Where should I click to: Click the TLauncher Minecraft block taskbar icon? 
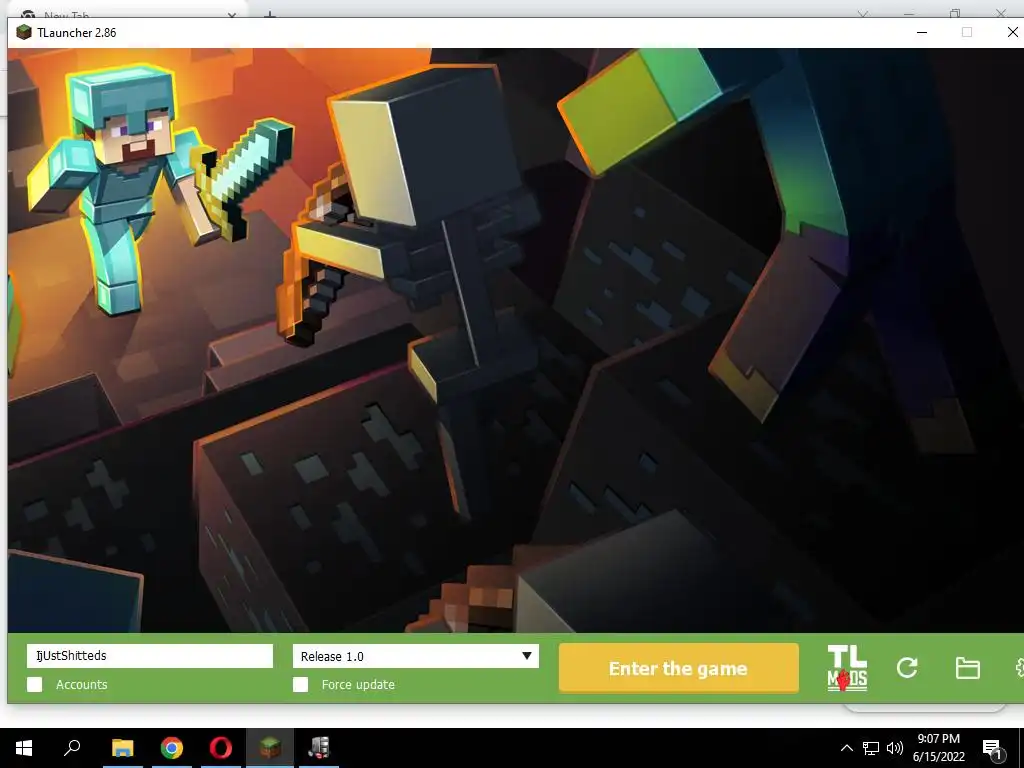(x=270, y=748)
